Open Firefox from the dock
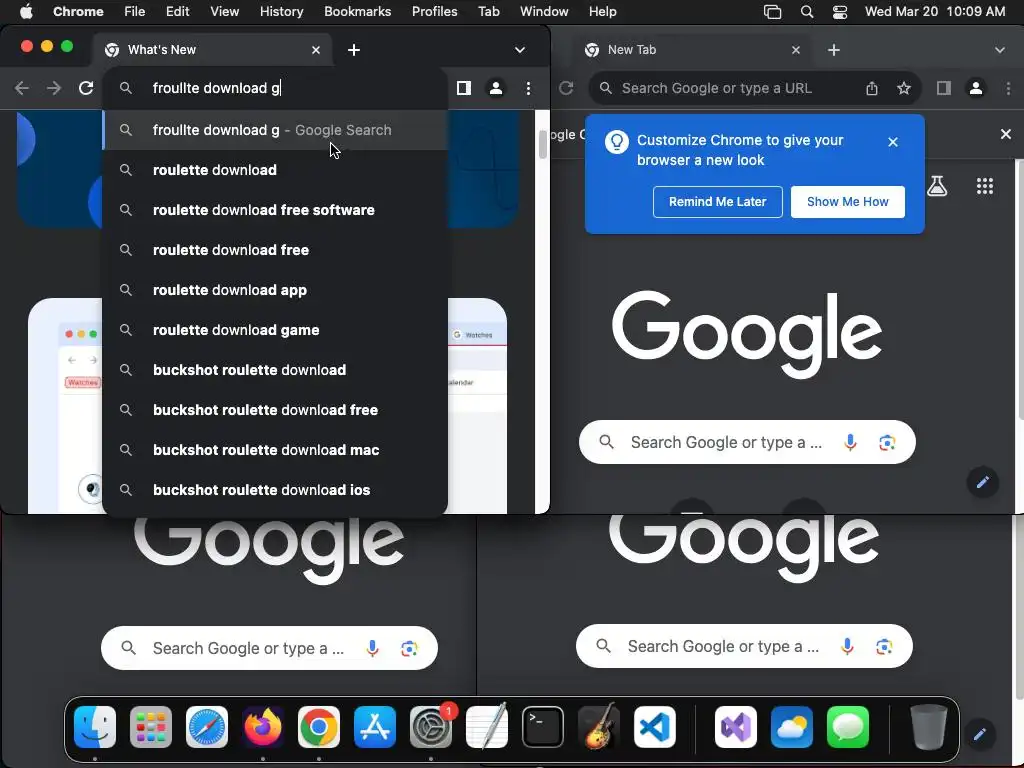1024x768 pixels. pos(263,727)
